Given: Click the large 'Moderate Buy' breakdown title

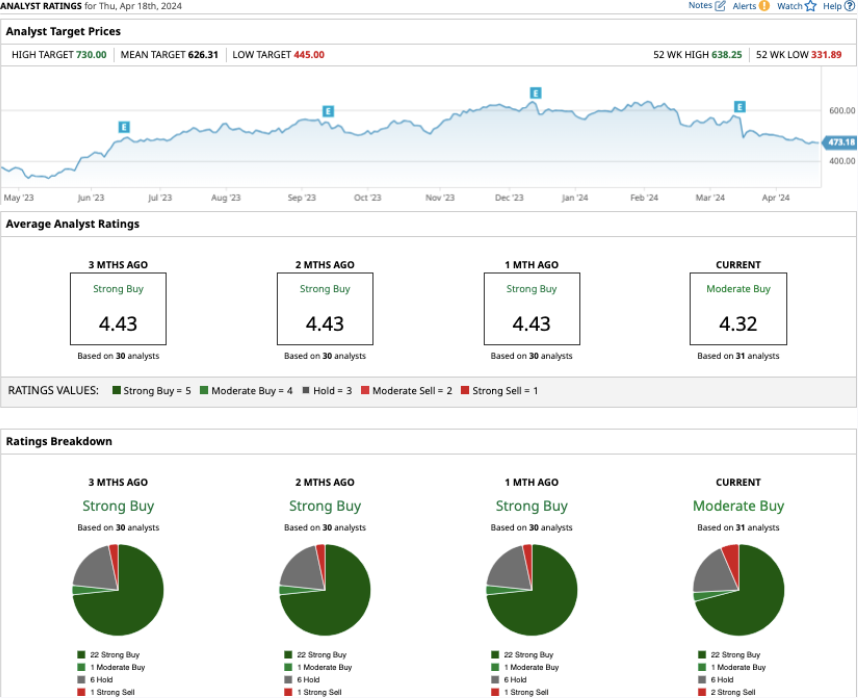Looking at the screenshot, I should (738, 506).
